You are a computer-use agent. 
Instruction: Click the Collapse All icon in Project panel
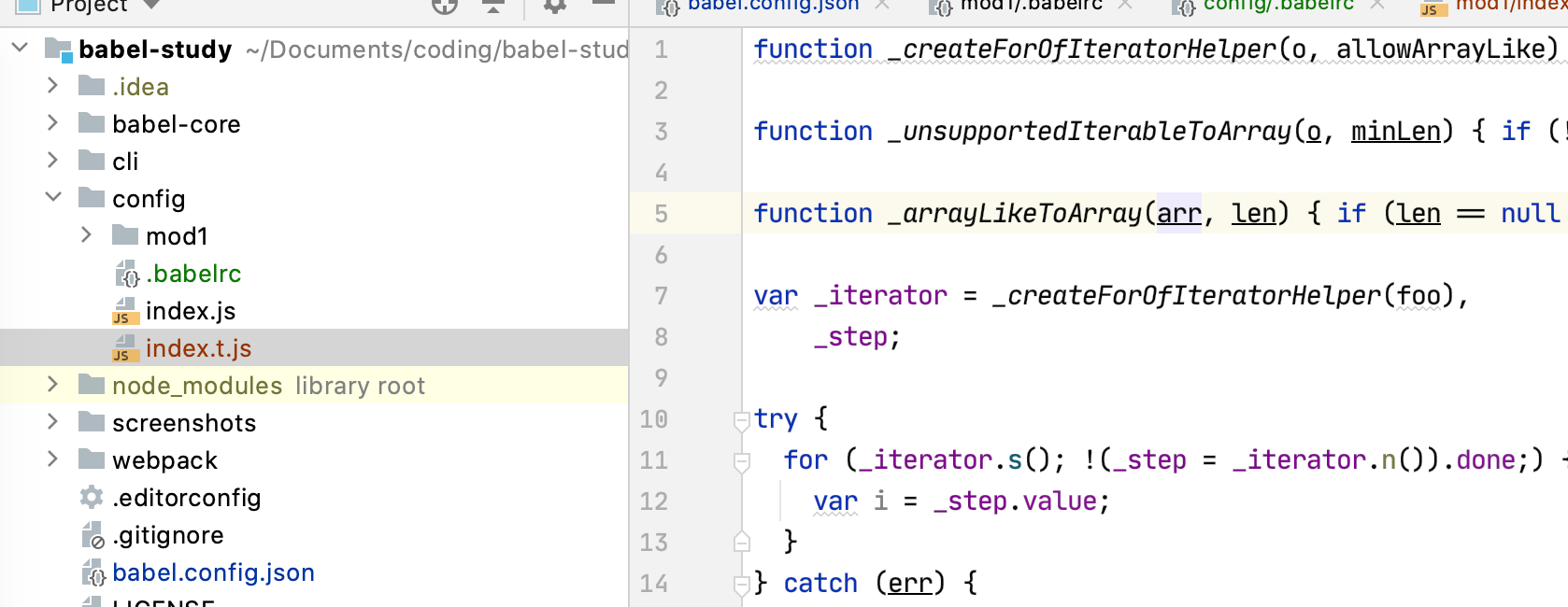coord(493,6)
